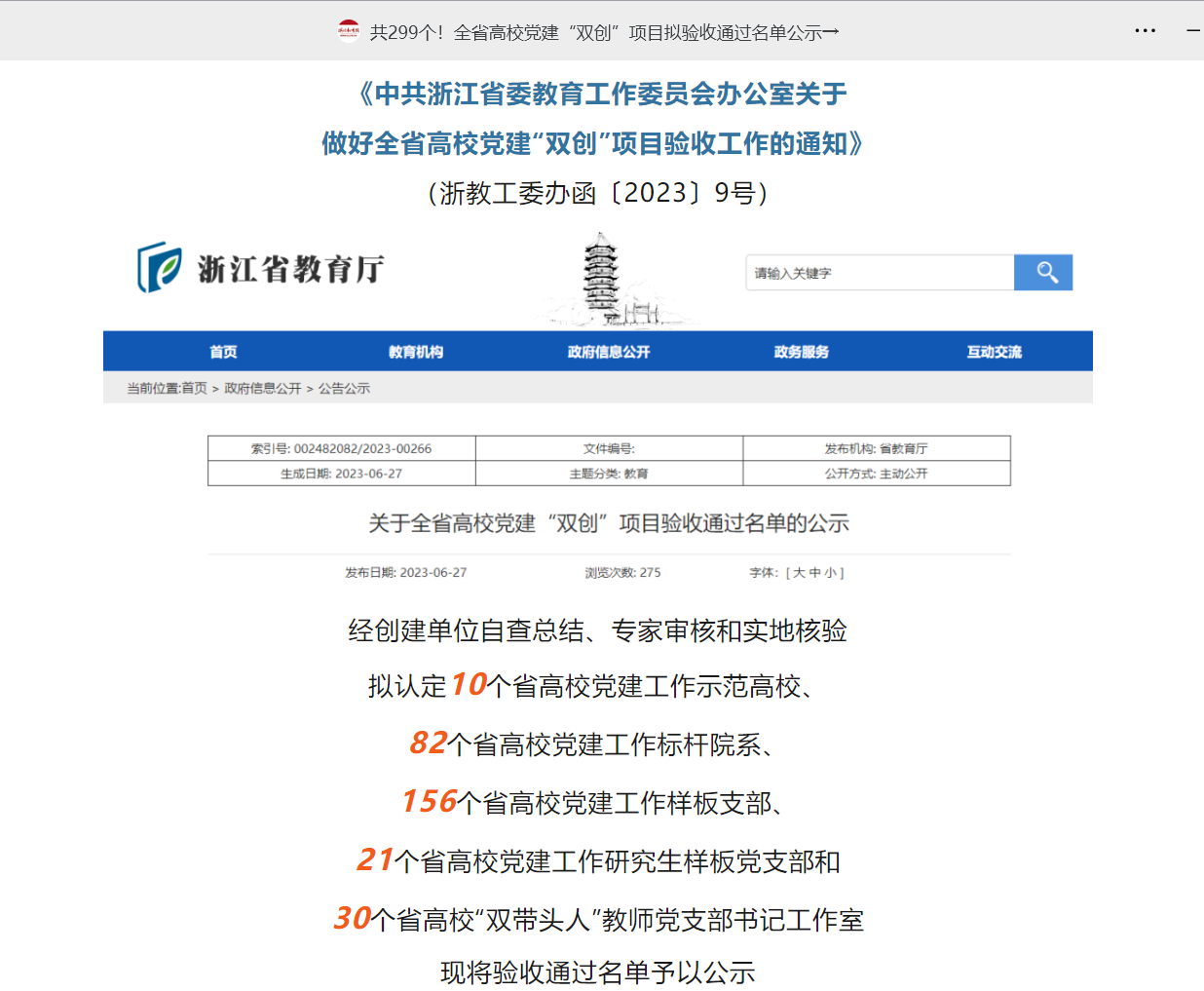Click the blue magnifier search button
This screenshot has width=1204, height=991.
coord(1042,273)
